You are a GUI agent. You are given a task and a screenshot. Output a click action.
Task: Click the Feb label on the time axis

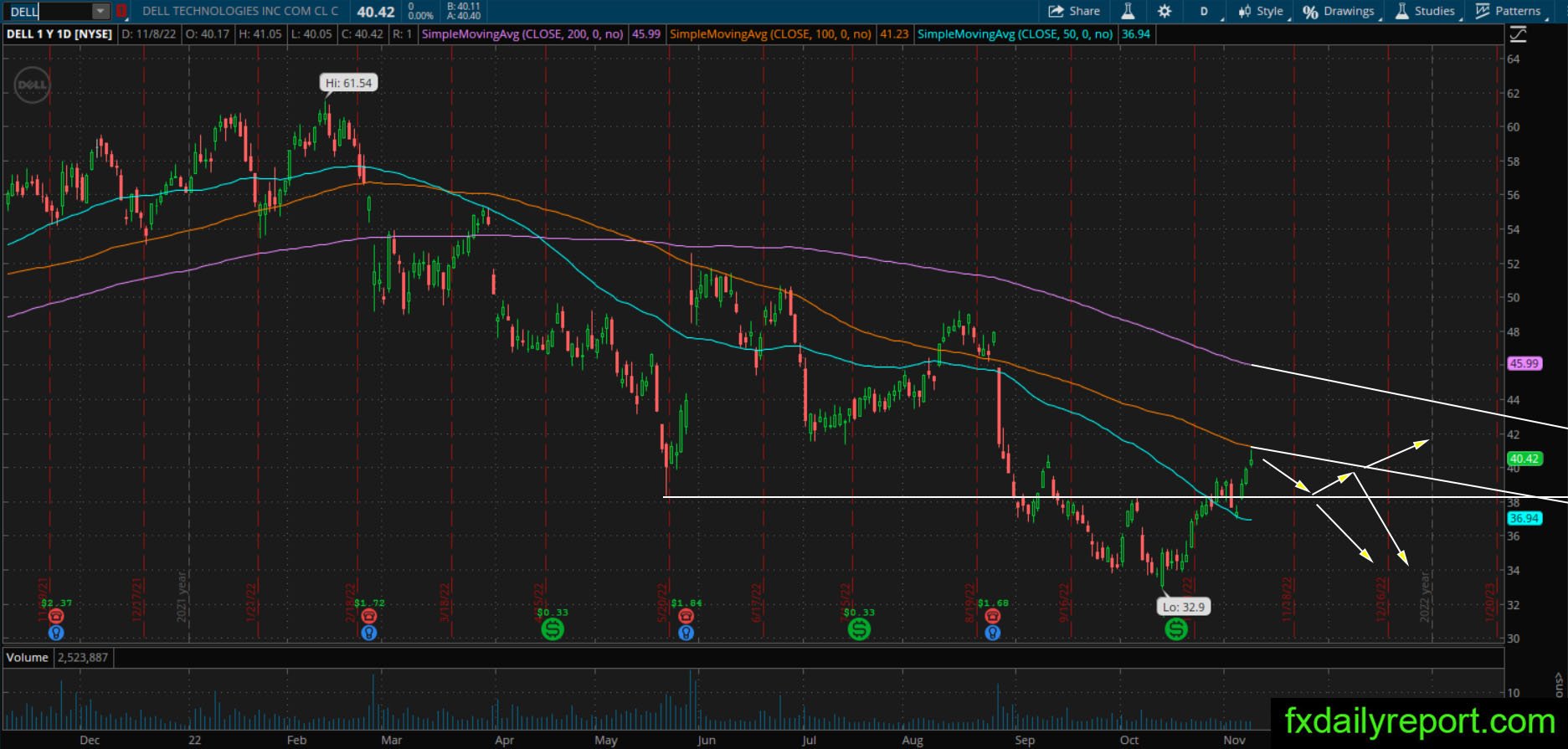296,740
